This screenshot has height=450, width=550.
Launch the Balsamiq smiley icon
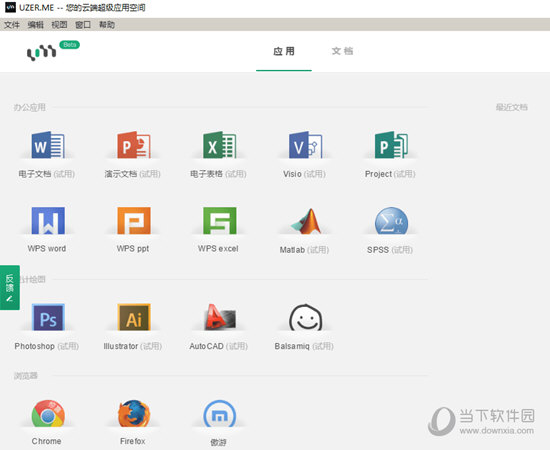pos(306,317)
